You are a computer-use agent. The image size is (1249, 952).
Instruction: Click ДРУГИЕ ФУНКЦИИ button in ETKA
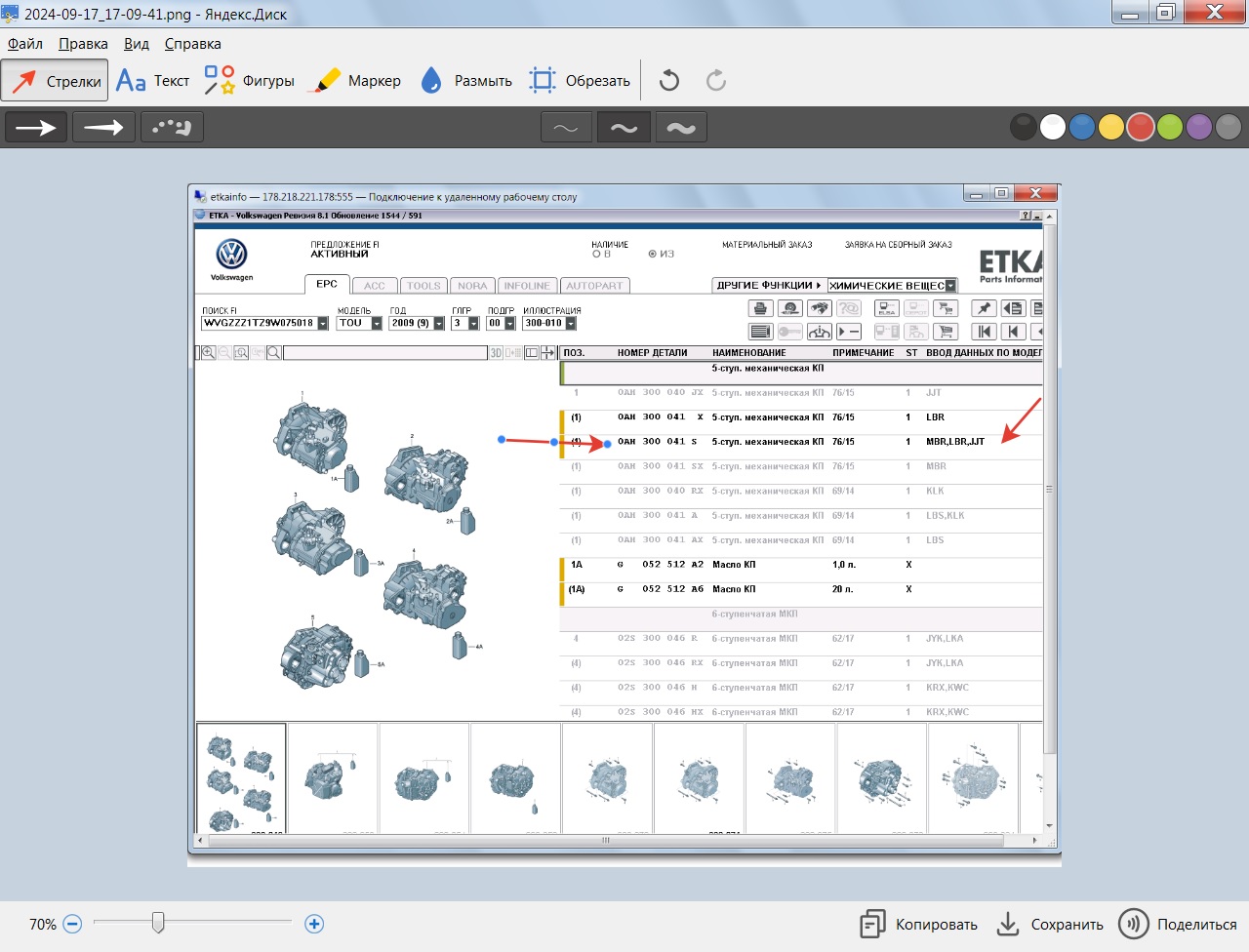769,286
